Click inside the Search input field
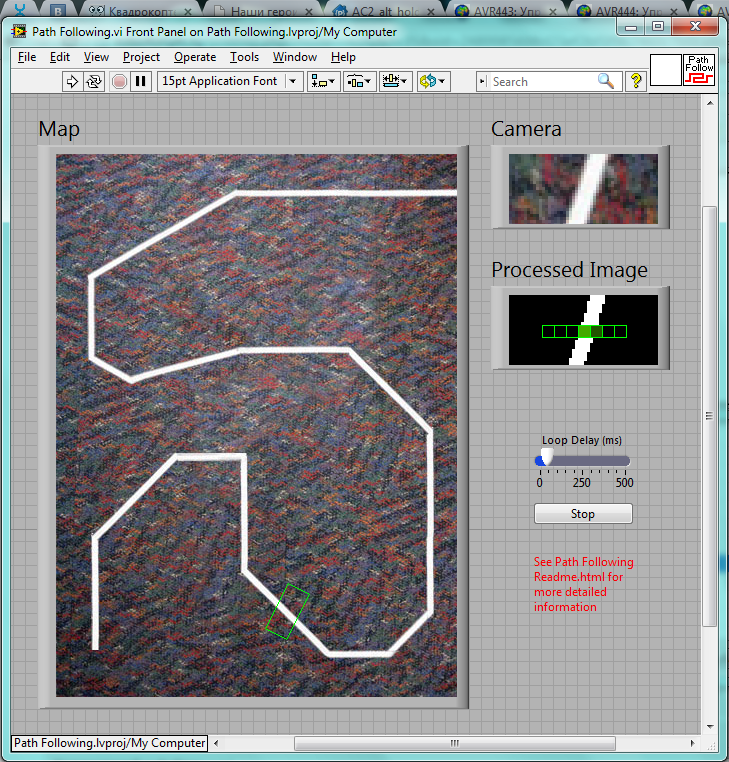 [x=540, y=82]
